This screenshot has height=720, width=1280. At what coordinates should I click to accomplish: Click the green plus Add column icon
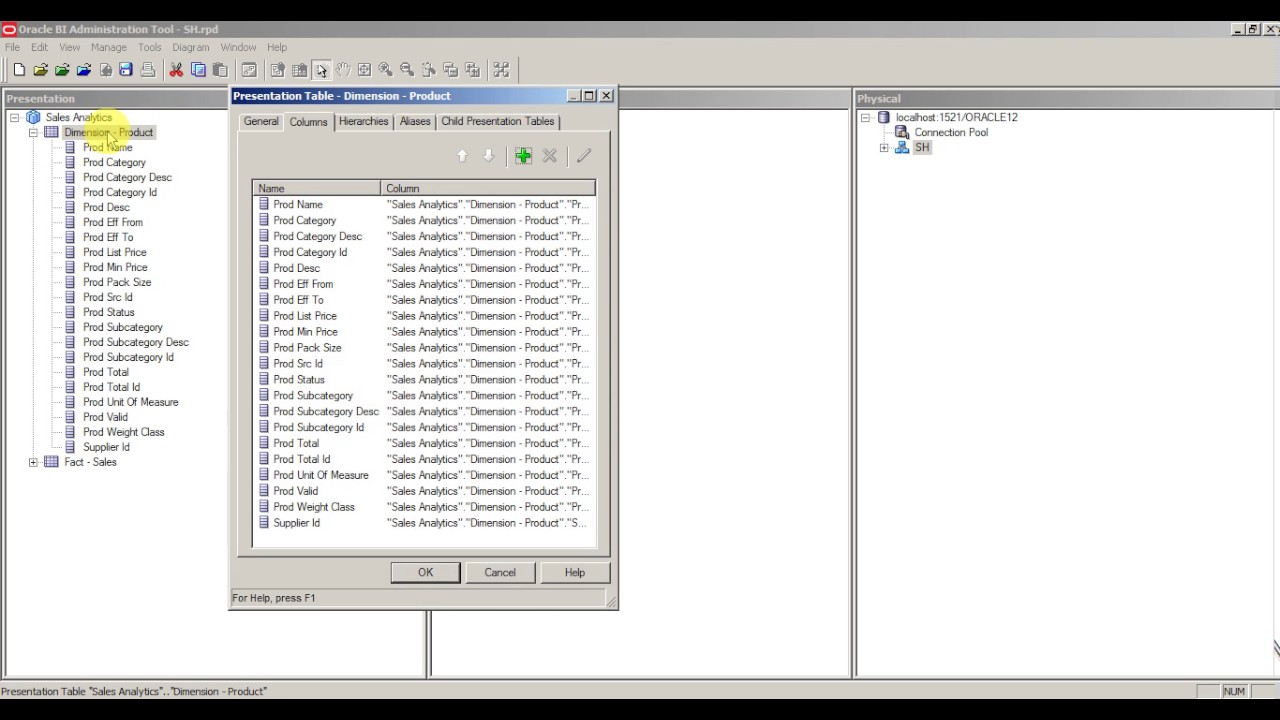[523, 156]
